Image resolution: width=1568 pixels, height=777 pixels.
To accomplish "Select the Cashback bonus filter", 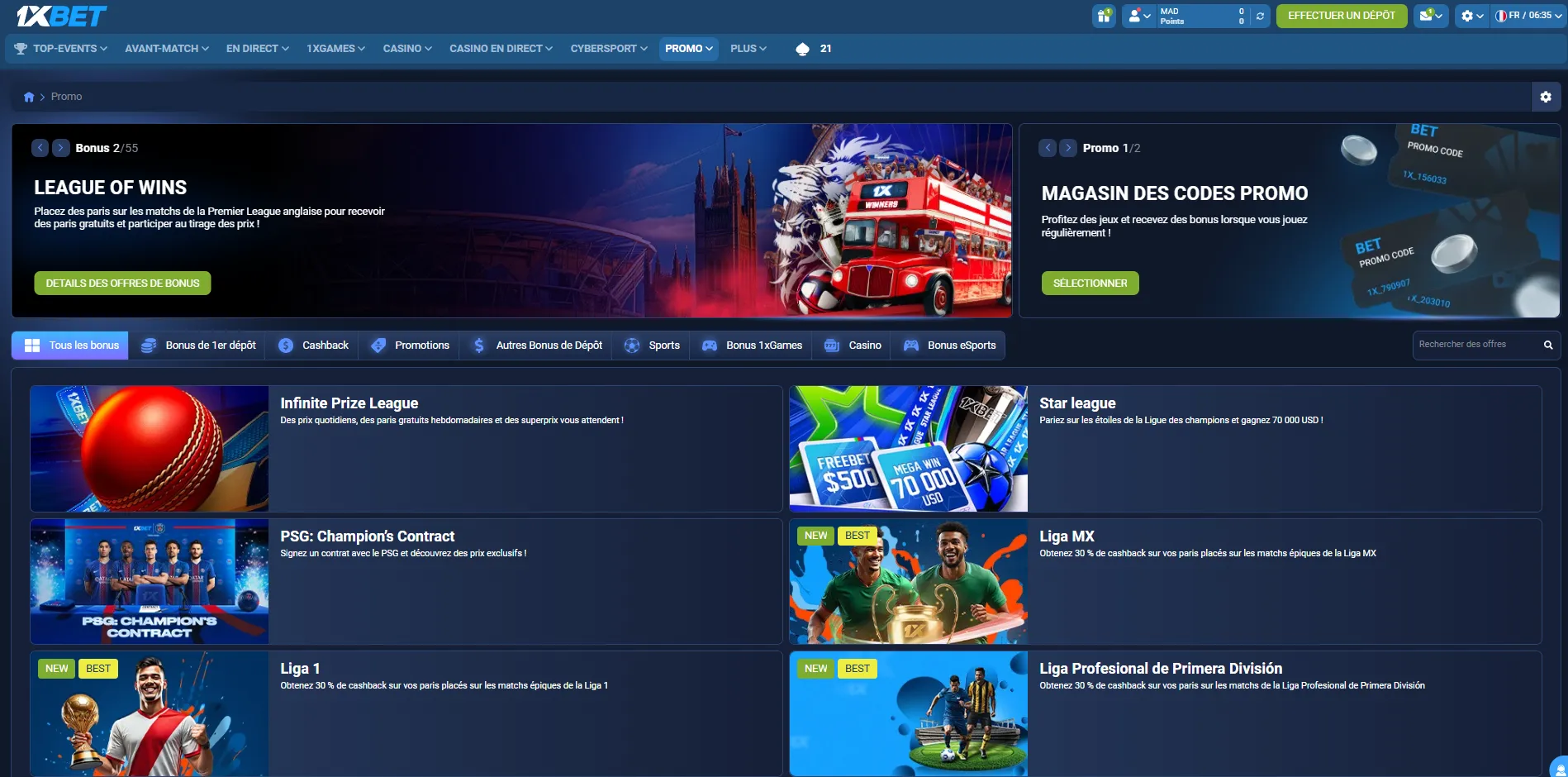I will pos(313,345).
